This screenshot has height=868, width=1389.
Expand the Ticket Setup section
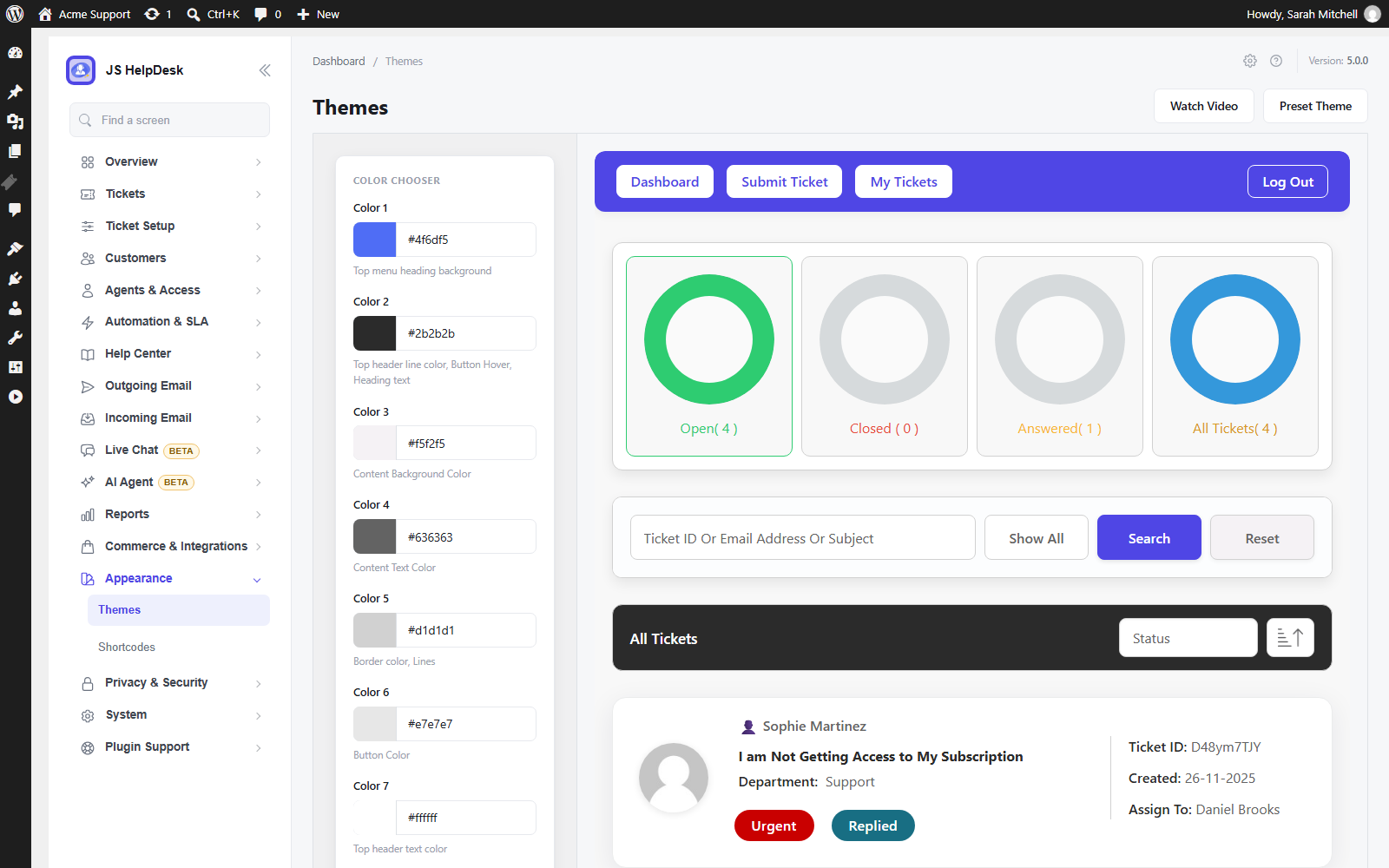coord(171,226)
